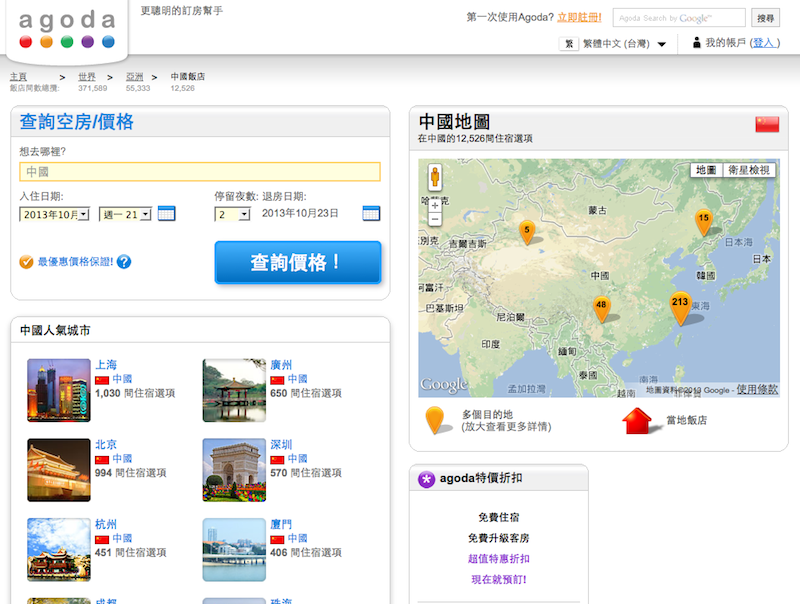Viewport: 800px width, 604px height.
Task: Click the China flag under 廣州
Action: [277, 380]
